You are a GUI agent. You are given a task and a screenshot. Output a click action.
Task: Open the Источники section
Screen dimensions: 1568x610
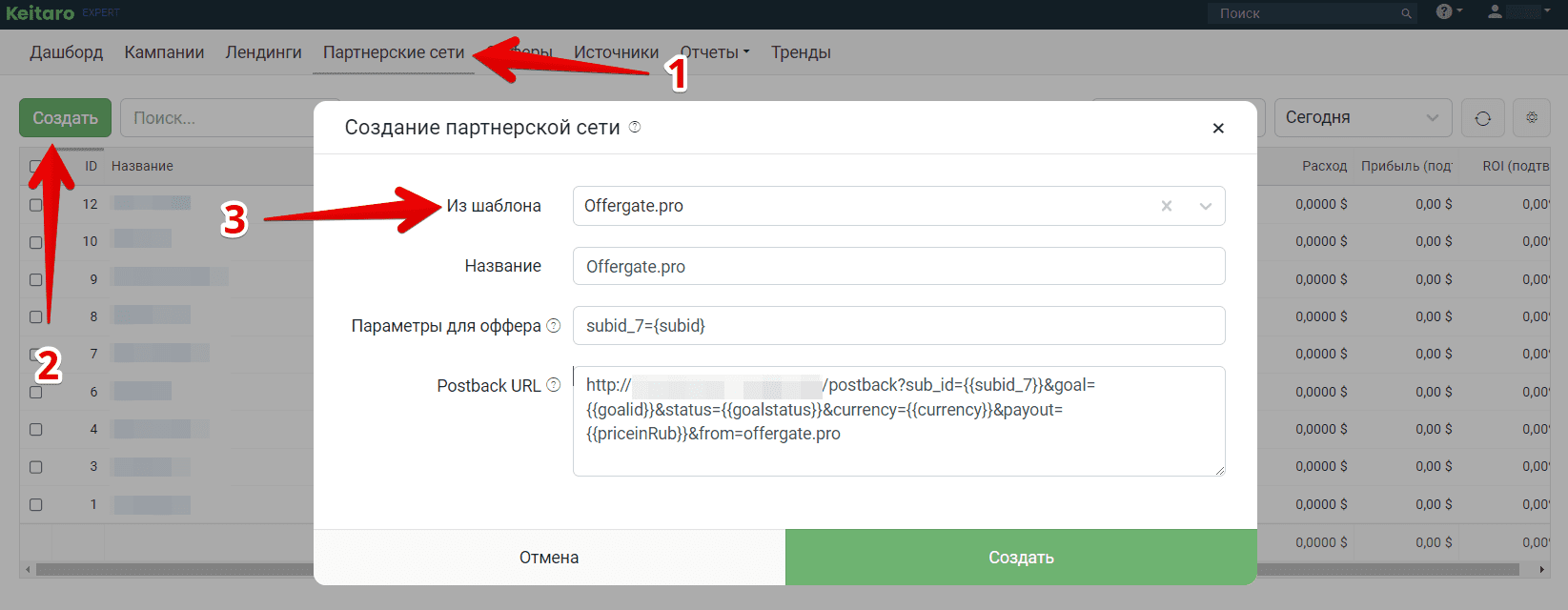click(616, 52)
